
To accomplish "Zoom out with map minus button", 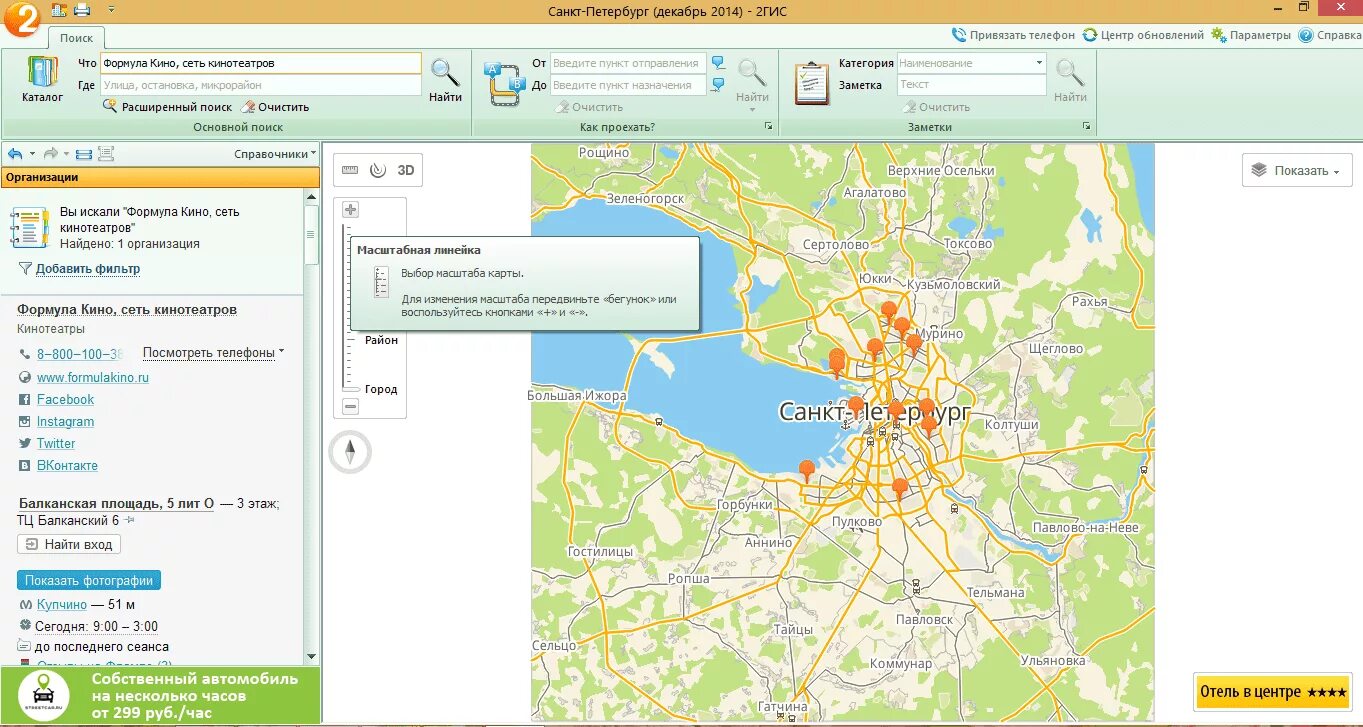I will pos(350,406).
